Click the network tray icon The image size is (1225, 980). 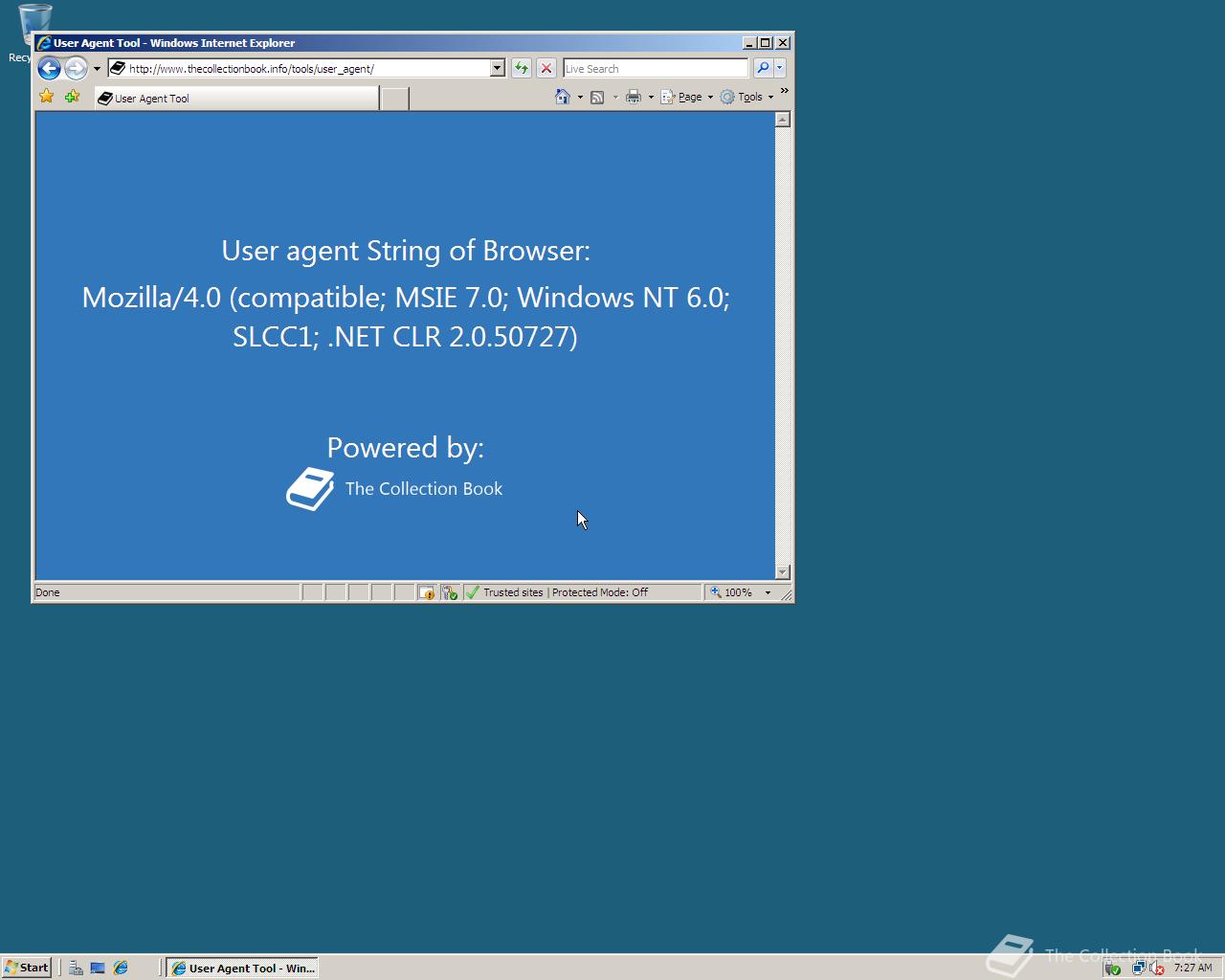click(1139, 968)
